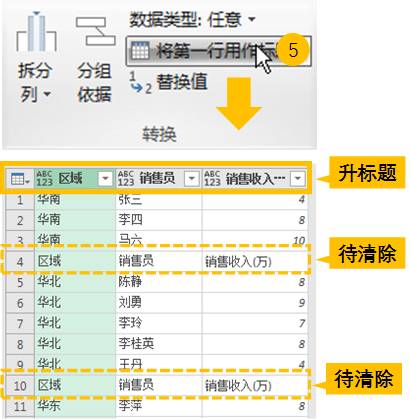Select row number 10
This screenshot has height=419, width=410.
[x=20, y=386]
